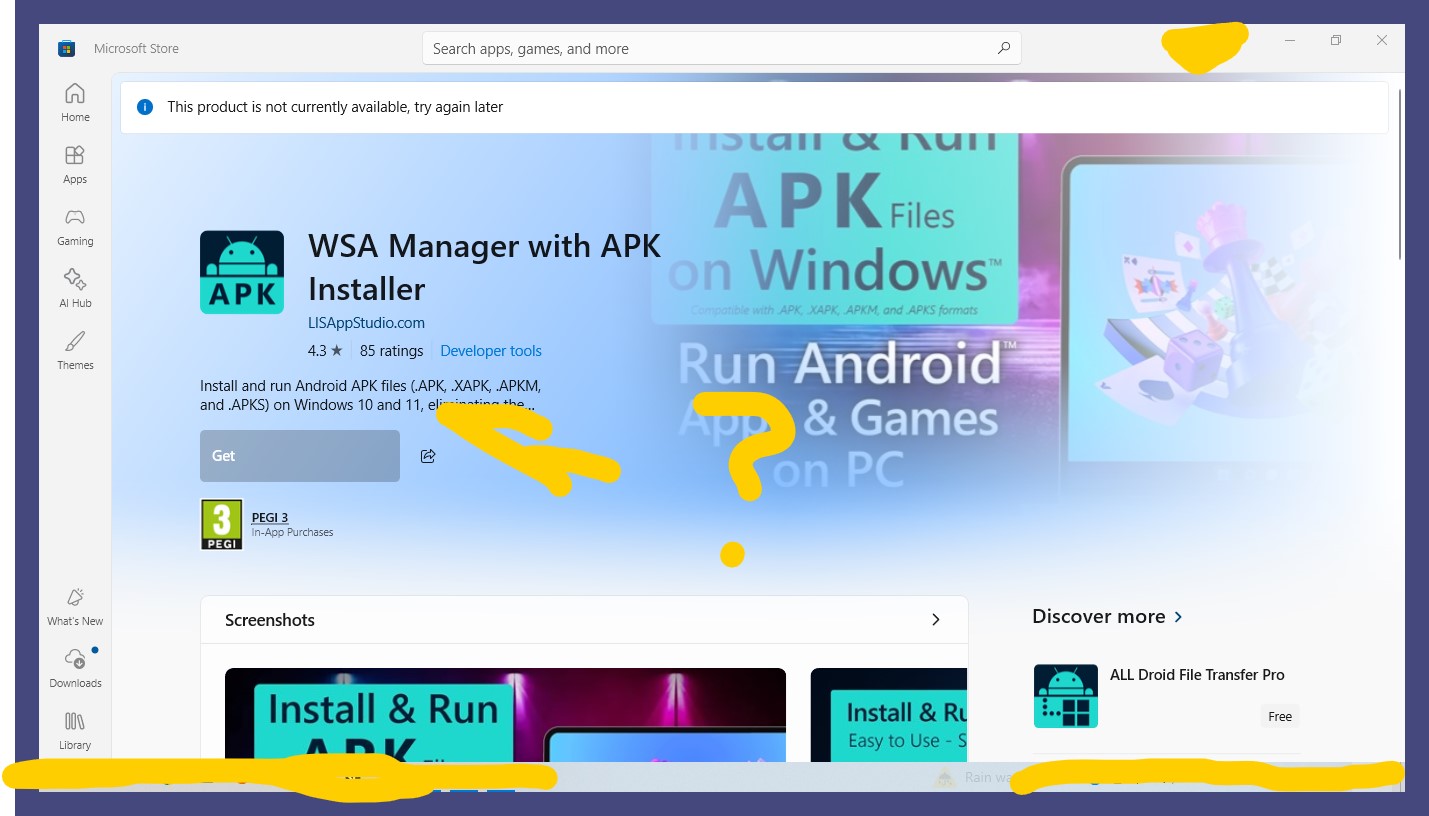The image size is (1429, 816).
Task: Open the Discover more section link
Action: [1107, 616]
